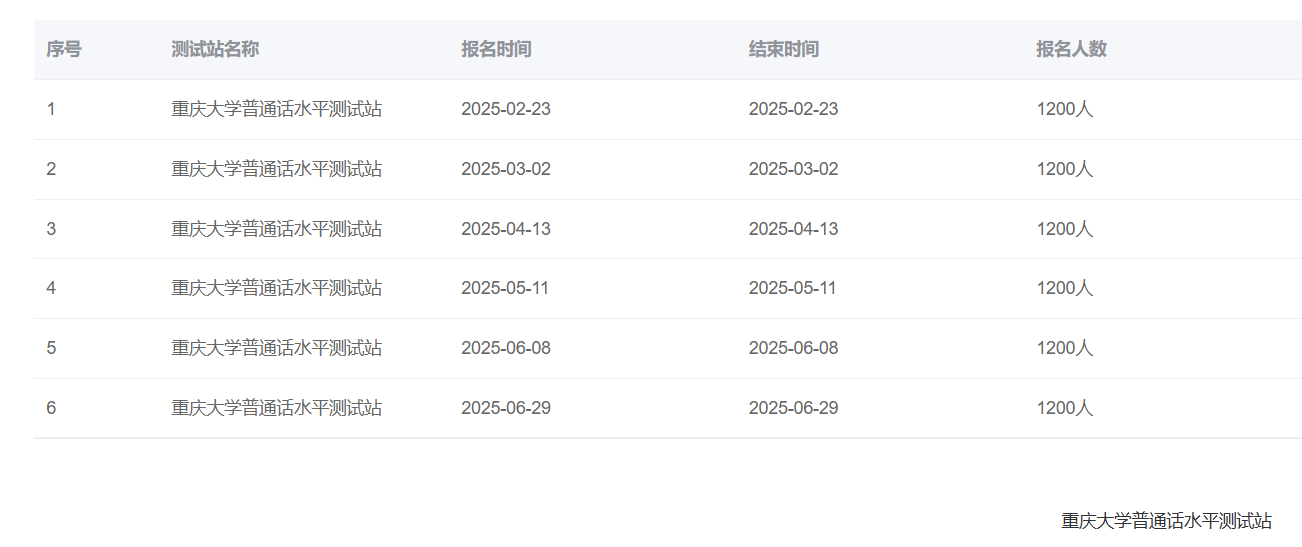Click 报名时间 date 2025-06-08 in row 5
1302x547 pixels.
(505, 348)
